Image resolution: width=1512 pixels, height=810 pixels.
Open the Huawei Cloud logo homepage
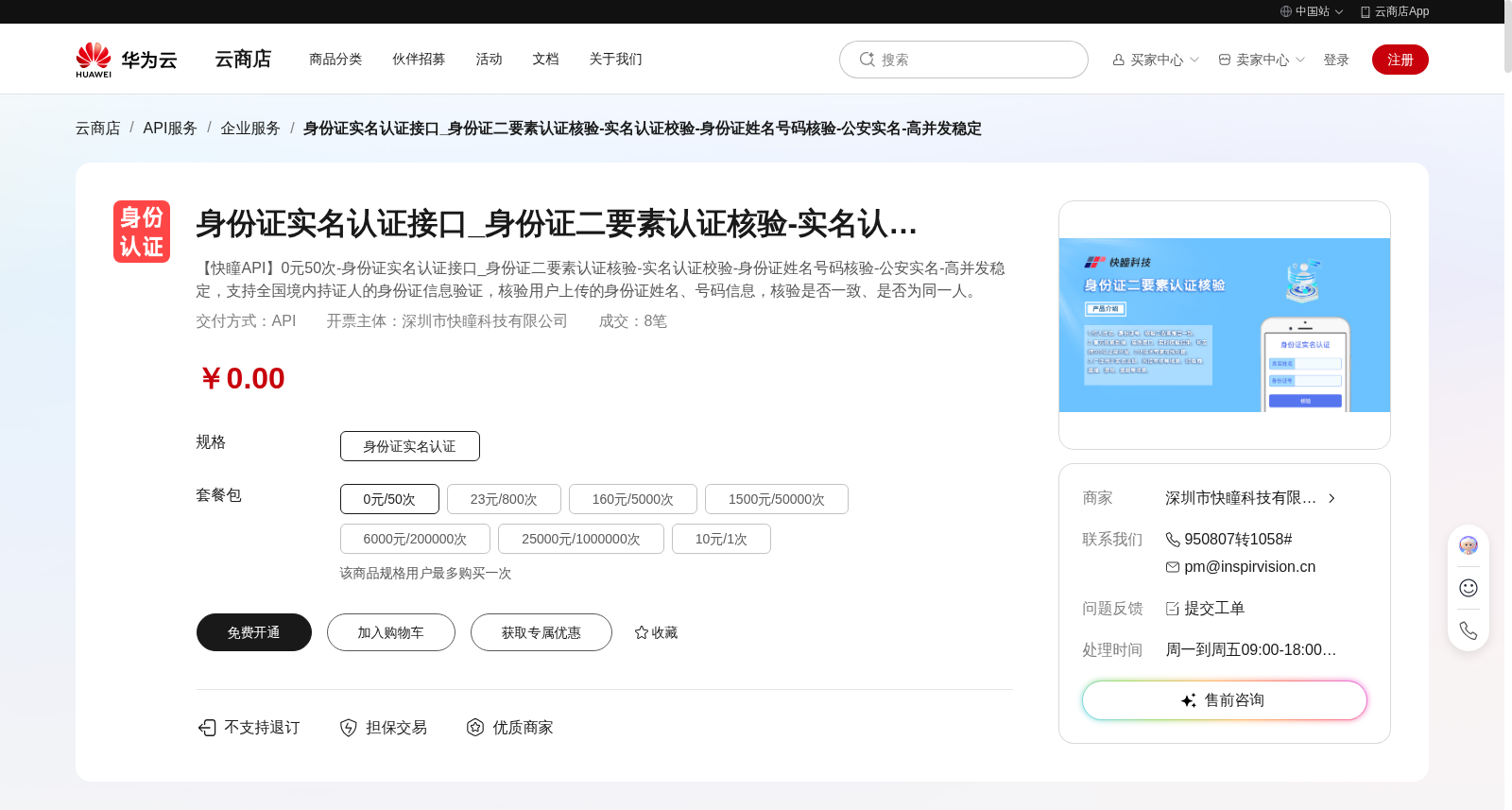pyautogui.click(x=127, y=60)
